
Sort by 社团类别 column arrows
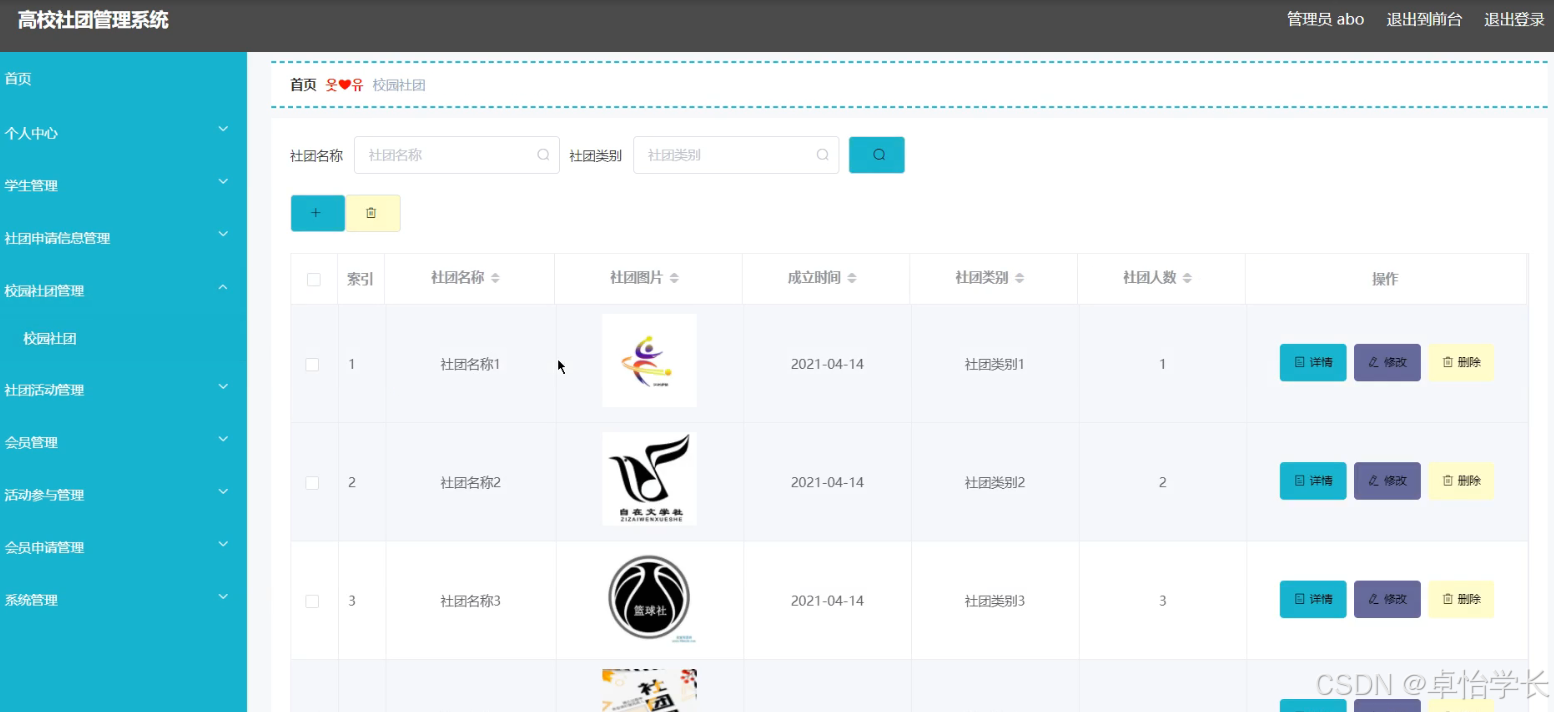click(x=1019, y=278)
